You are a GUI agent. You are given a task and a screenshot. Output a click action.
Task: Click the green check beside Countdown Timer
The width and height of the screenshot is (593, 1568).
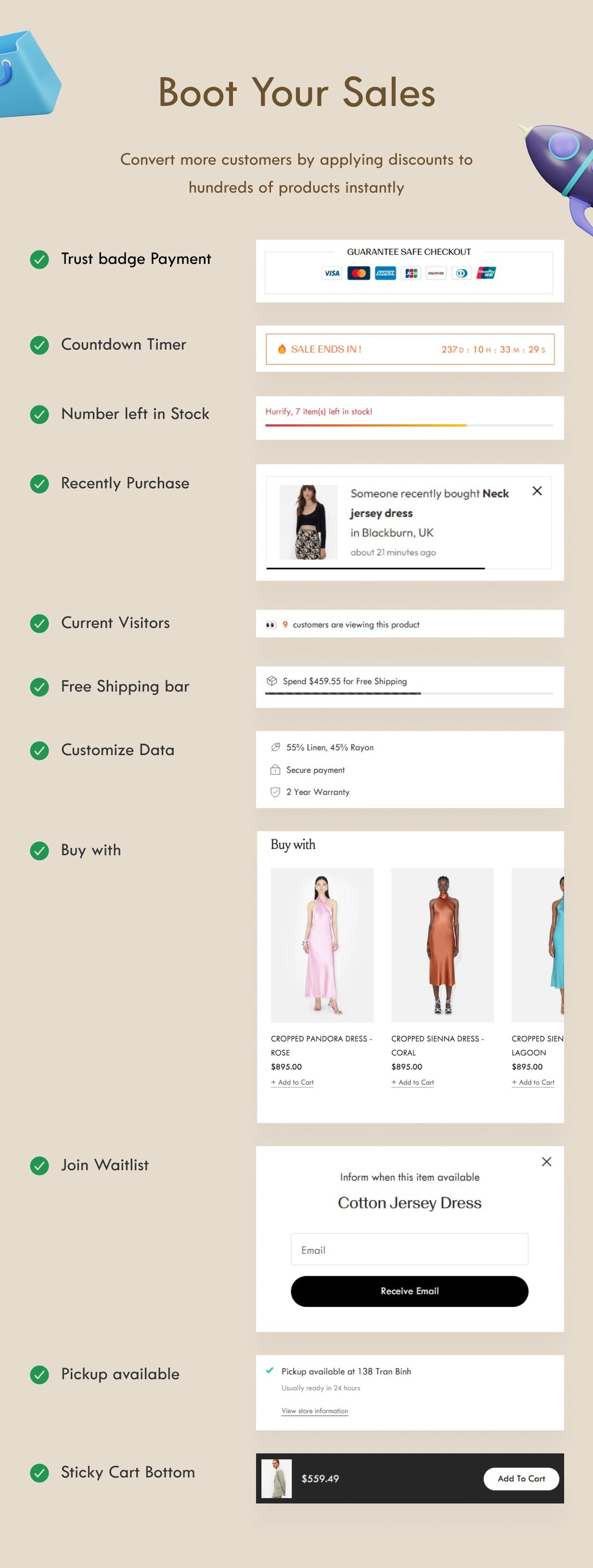point(39,345)
